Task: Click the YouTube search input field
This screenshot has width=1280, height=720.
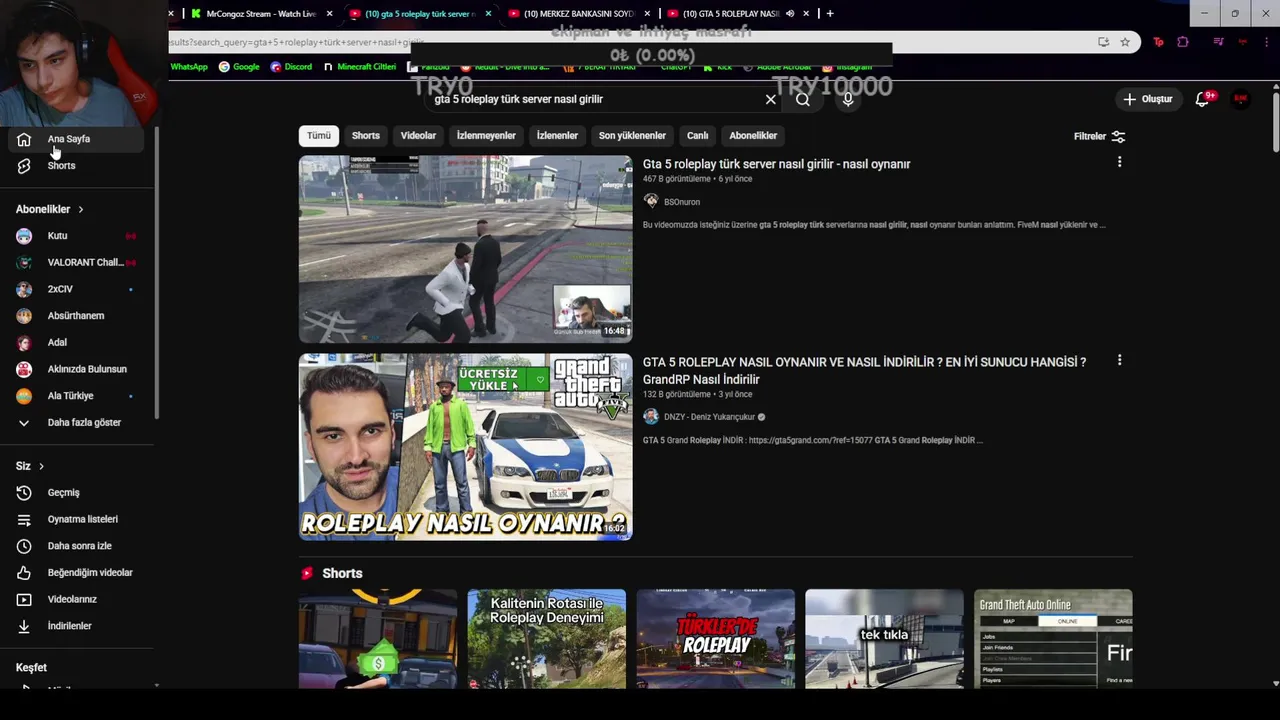Action: [595, 100]
